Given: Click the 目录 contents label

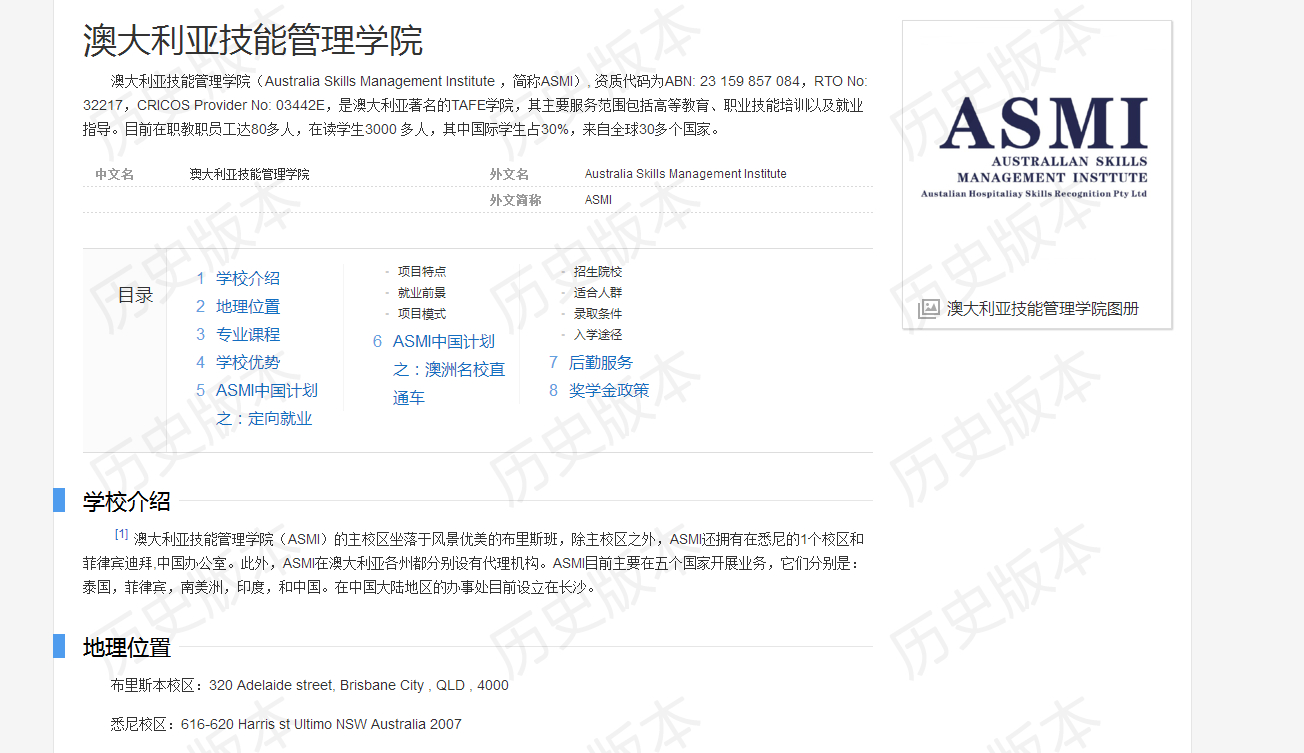Looking at the screenshot, I should [x=136, y=294].
